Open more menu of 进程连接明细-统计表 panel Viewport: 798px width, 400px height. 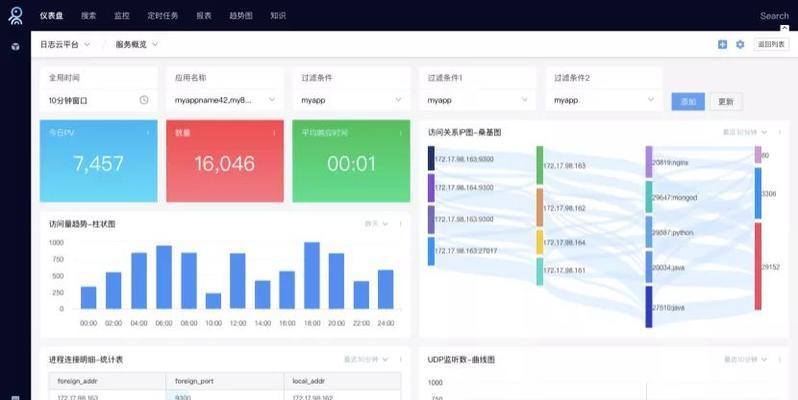[x=401, y=359]
